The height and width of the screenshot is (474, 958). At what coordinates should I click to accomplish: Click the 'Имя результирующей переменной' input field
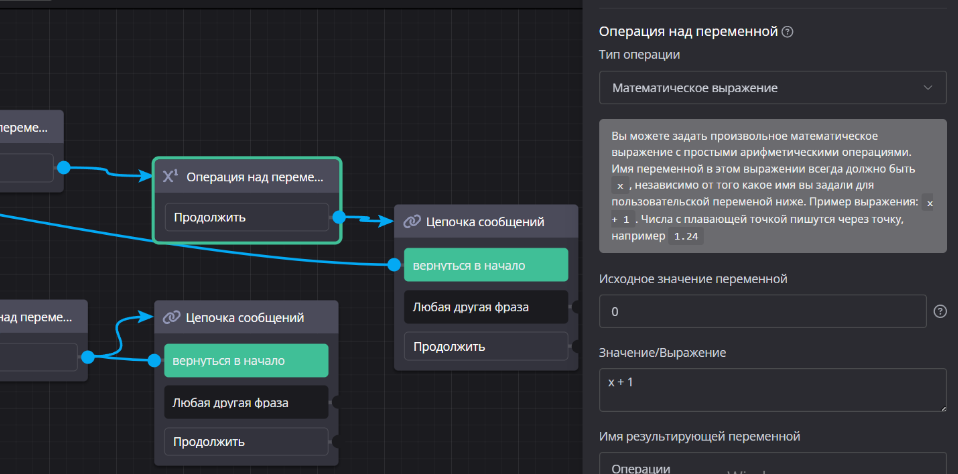[x=772, y=465]
